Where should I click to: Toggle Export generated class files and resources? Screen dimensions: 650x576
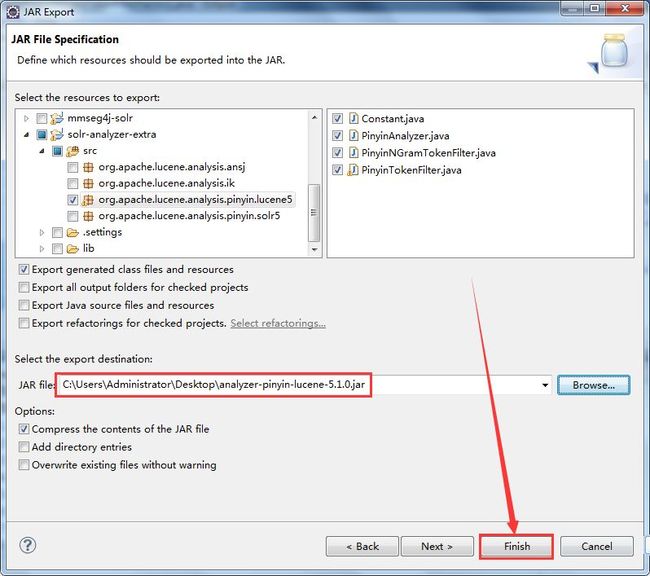[x=24, y=270]
